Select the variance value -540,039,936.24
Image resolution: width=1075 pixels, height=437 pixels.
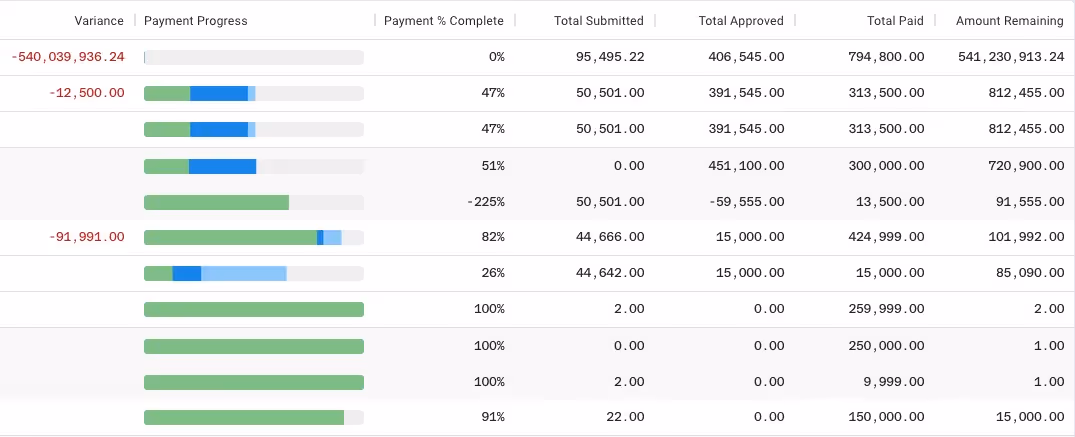click(x=68, y=57)
